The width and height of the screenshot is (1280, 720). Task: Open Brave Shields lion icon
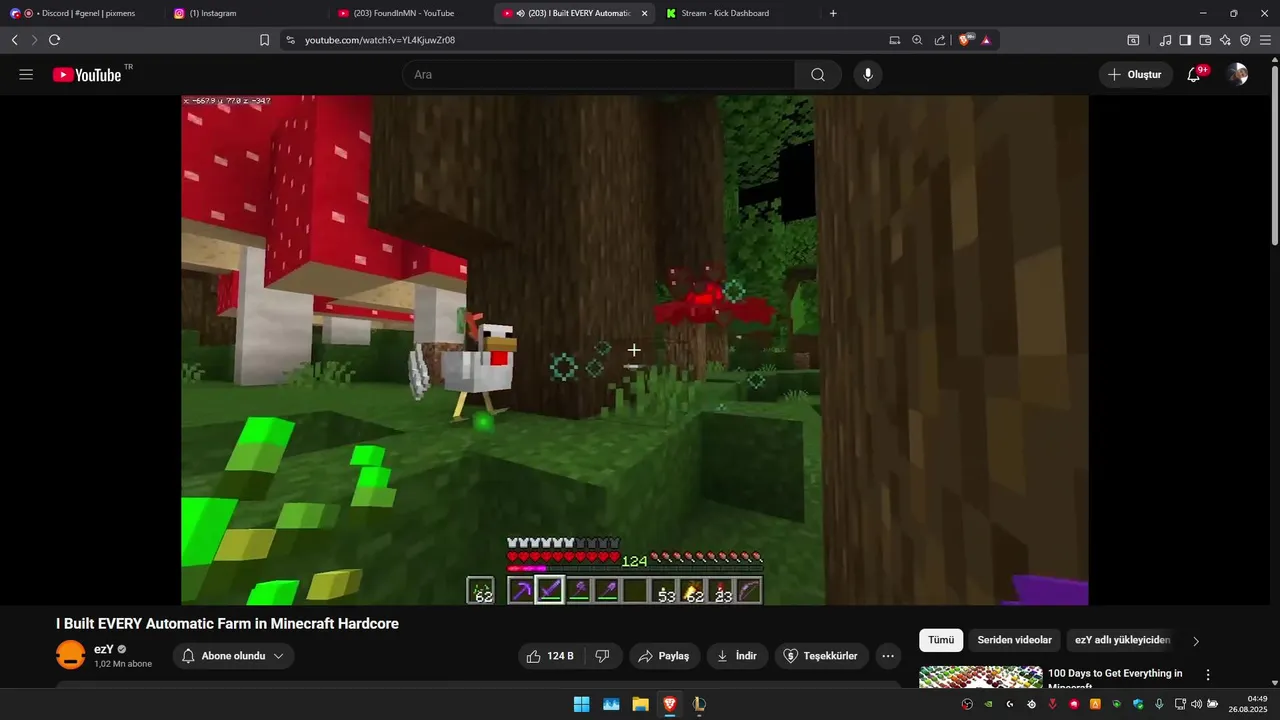tap(966, 40)
